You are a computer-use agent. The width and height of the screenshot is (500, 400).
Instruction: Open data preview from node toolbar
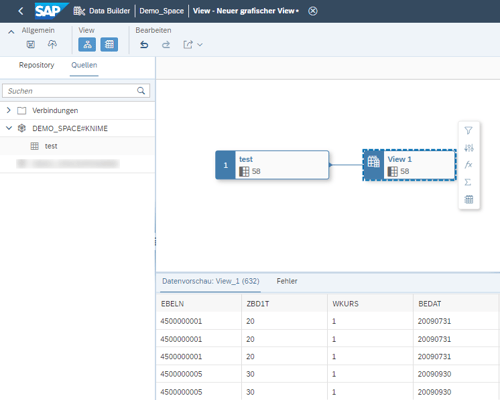469,200
